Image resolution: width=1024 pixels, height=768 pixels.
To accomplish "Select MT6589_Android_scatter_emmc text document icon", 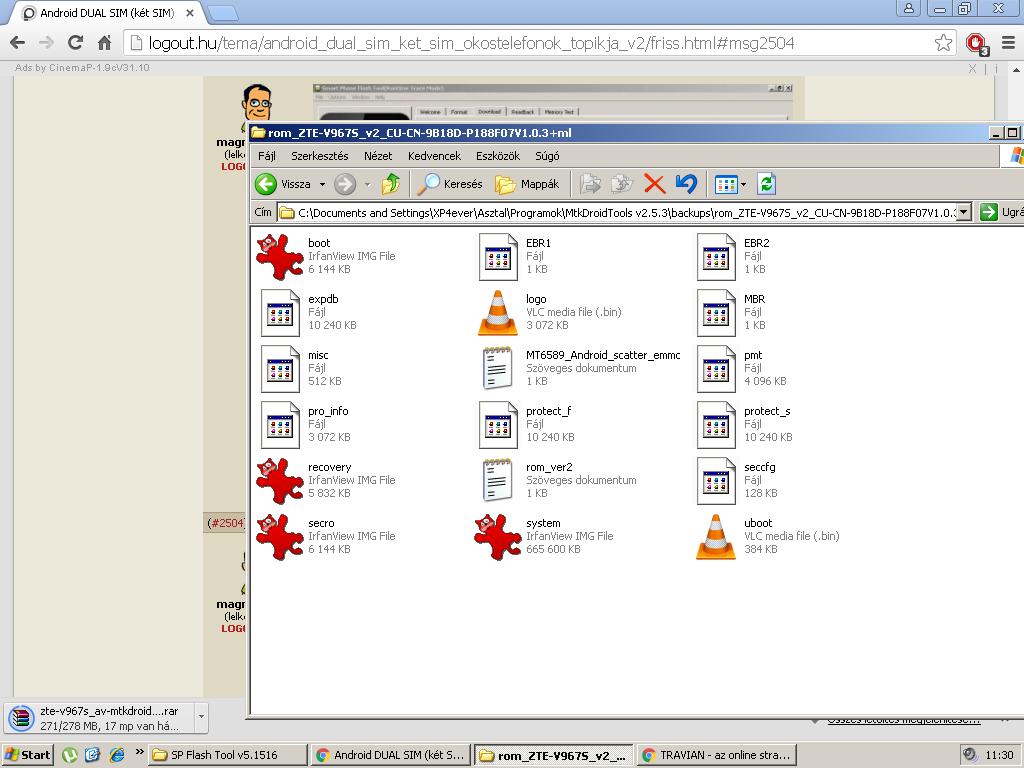I will (498, 369).
